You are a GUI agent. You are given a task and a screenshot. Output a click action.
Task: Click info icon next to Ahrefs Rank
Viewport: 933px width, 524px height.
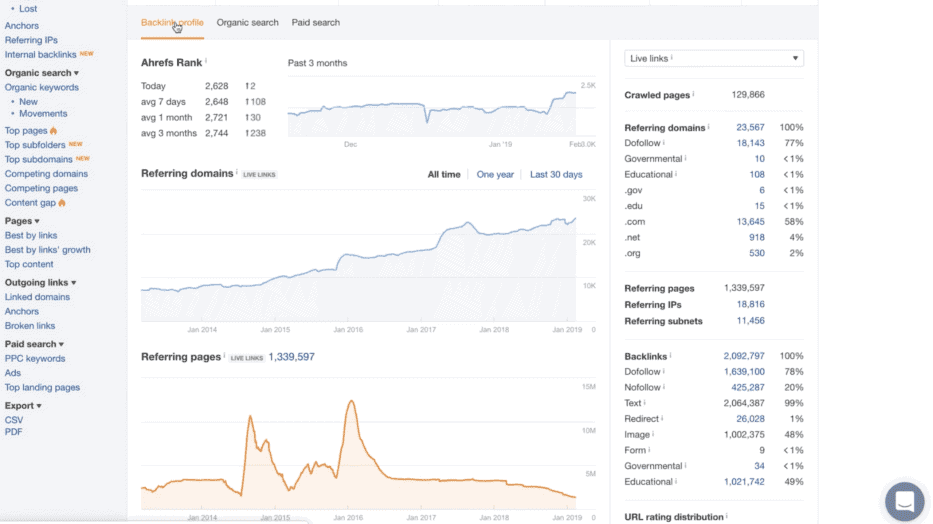pos(206,61)
